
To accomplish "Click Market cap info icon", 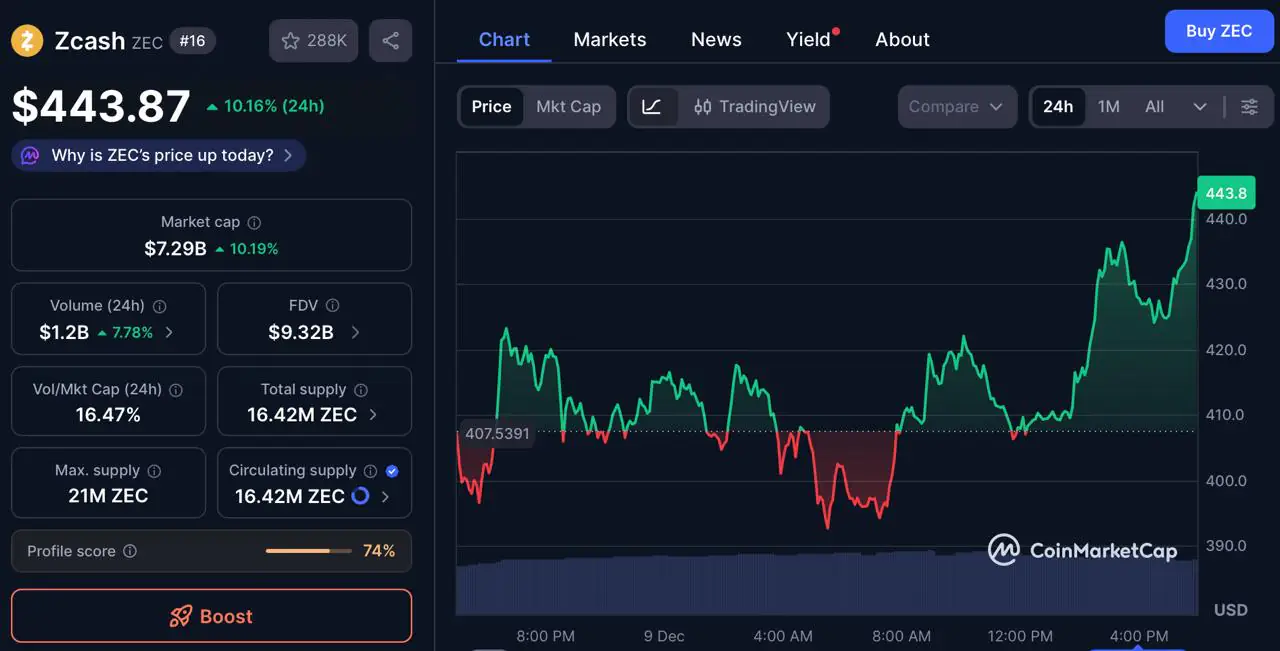I will (x=254, y=223).
